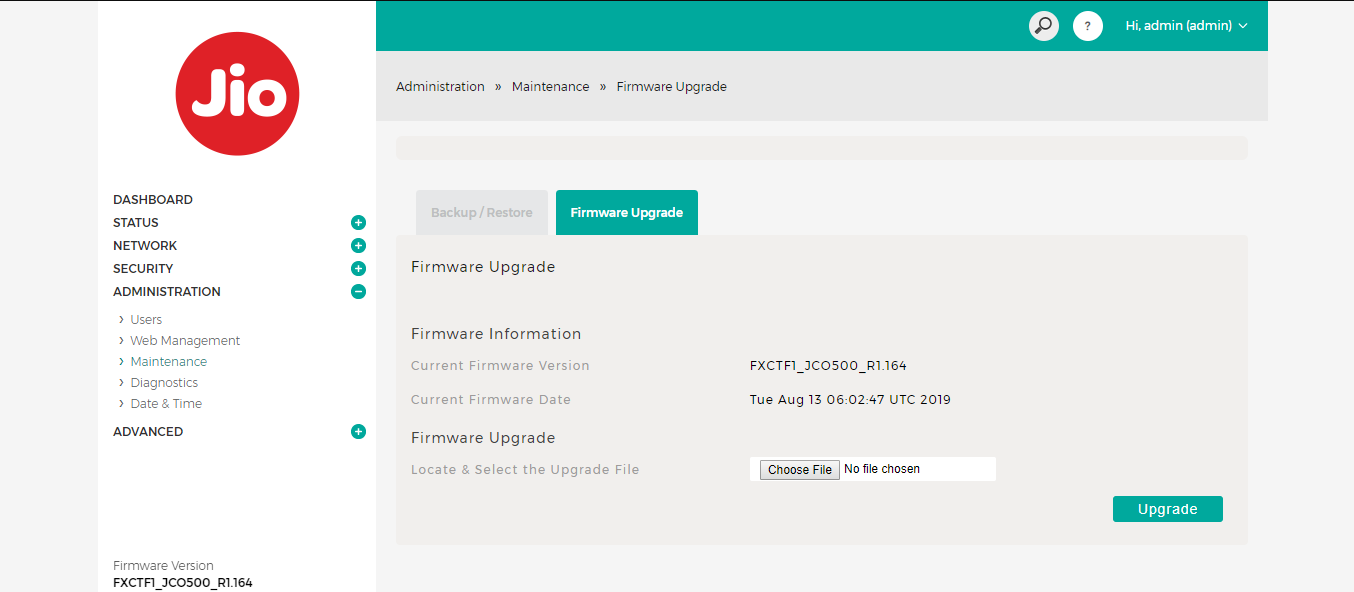This screenshot has width=1354, height=592.
Task: Open Web Management settings
Action: (185, 341)
